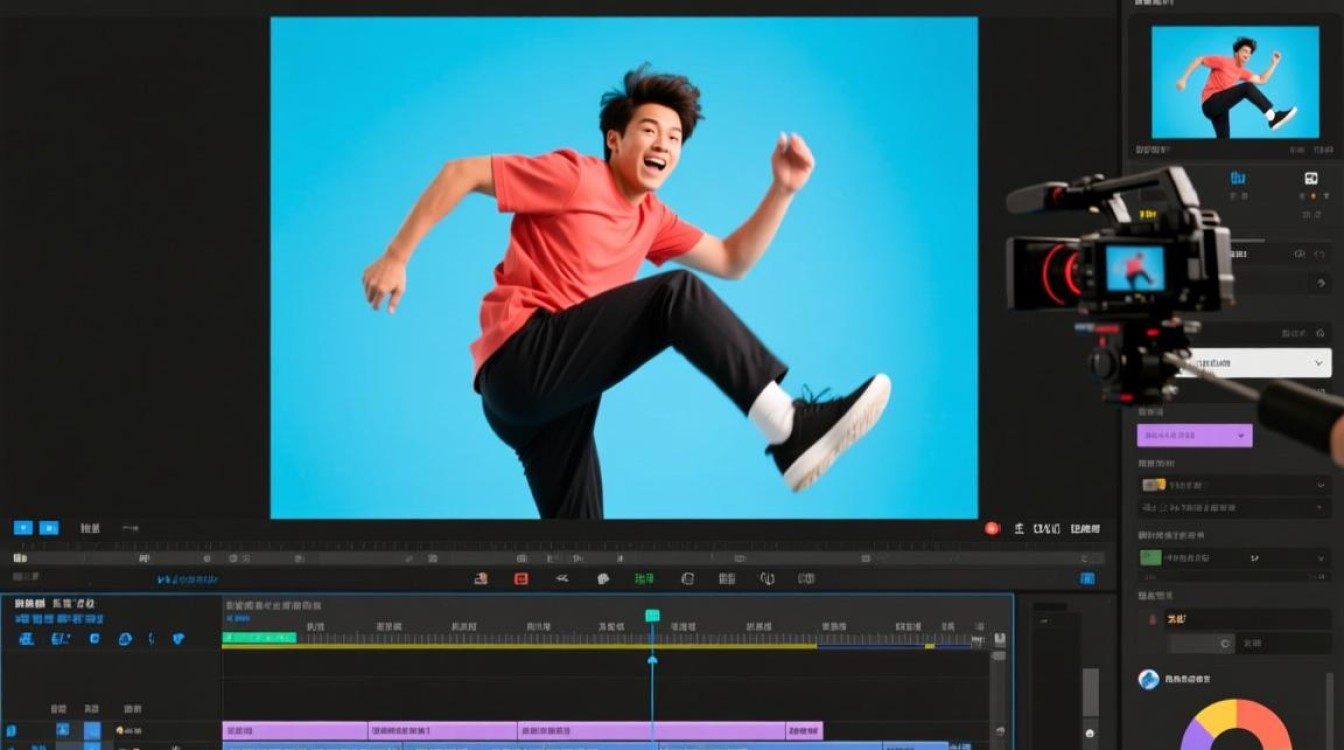Click the first blue tool icon above the track headers

click(x=26, y=638)
